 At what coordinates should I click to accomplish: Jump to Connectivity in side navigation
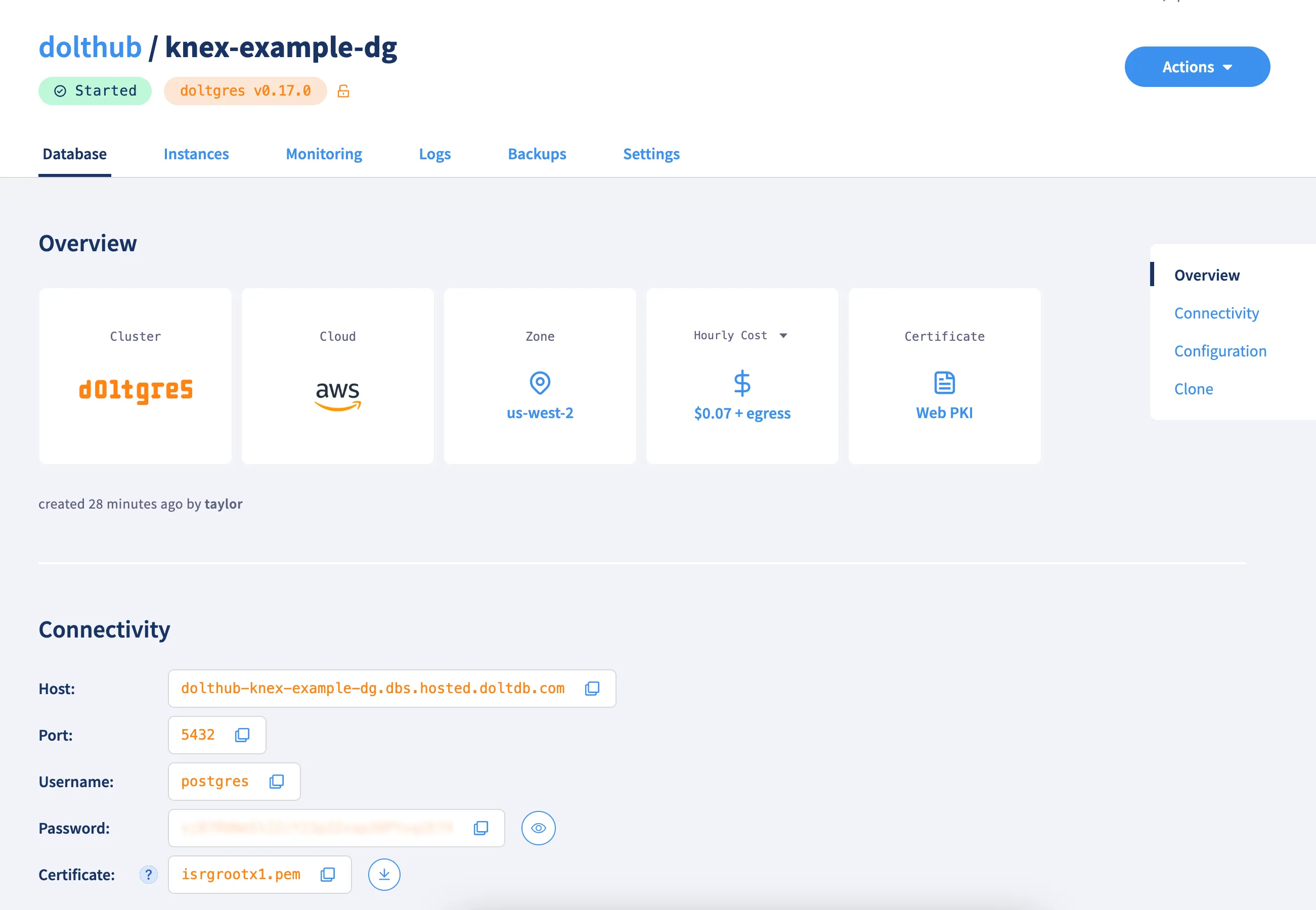click(x=1216, y=313)
